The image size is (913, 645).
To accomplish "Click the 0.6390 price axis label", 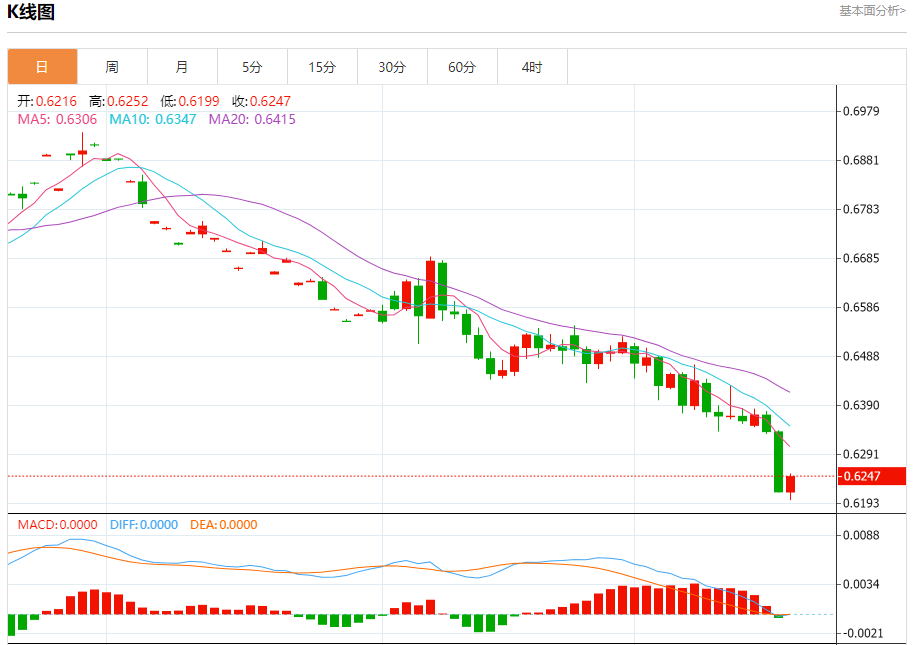I will point(861,405).
